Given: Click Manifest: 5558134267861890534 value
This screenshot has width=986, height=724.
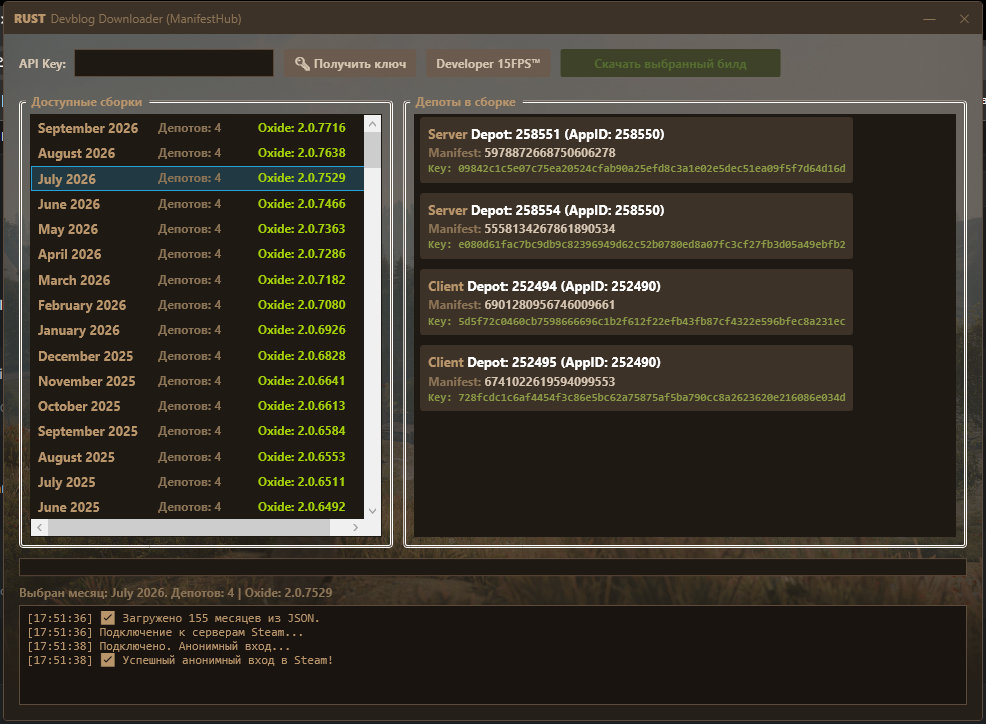Looking at the screenshot, I should [x=550, y=229].
